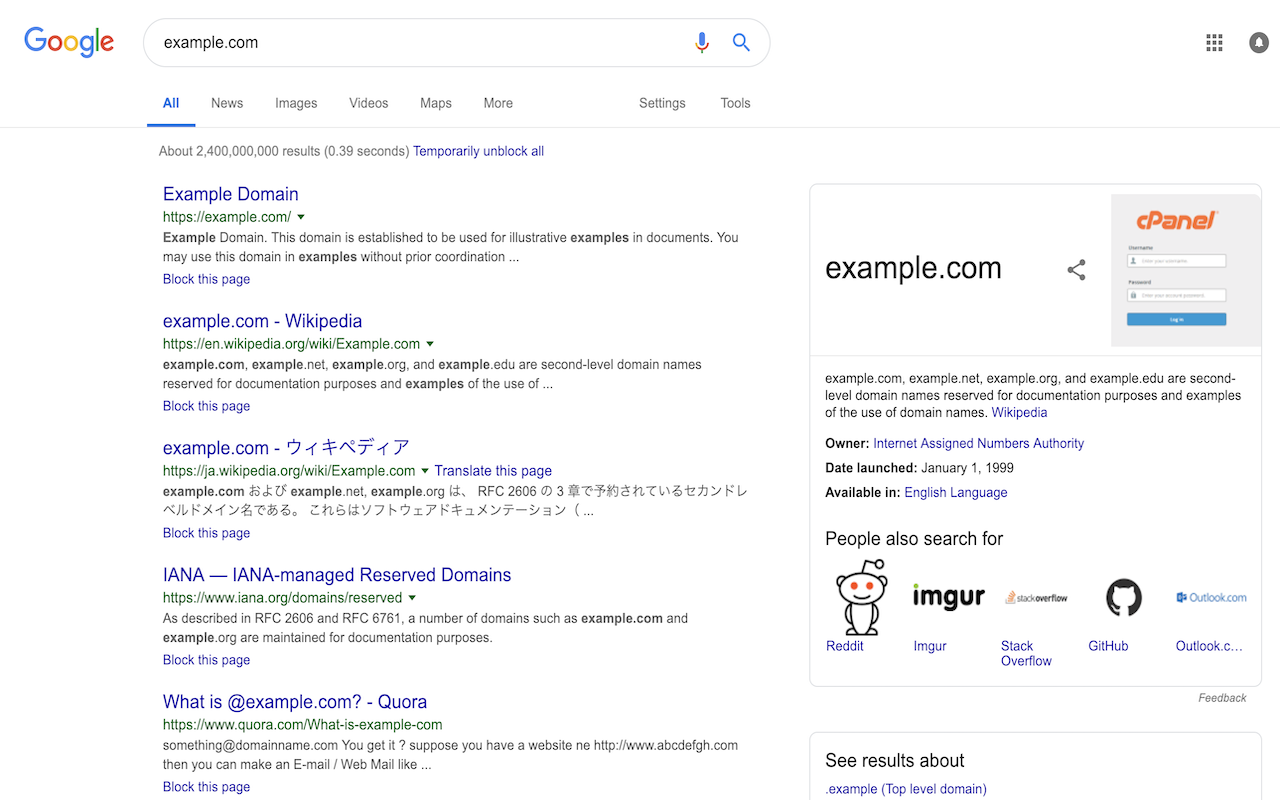Switch to the Maps tab
1280x800 pixels.
tap(436, 103)
